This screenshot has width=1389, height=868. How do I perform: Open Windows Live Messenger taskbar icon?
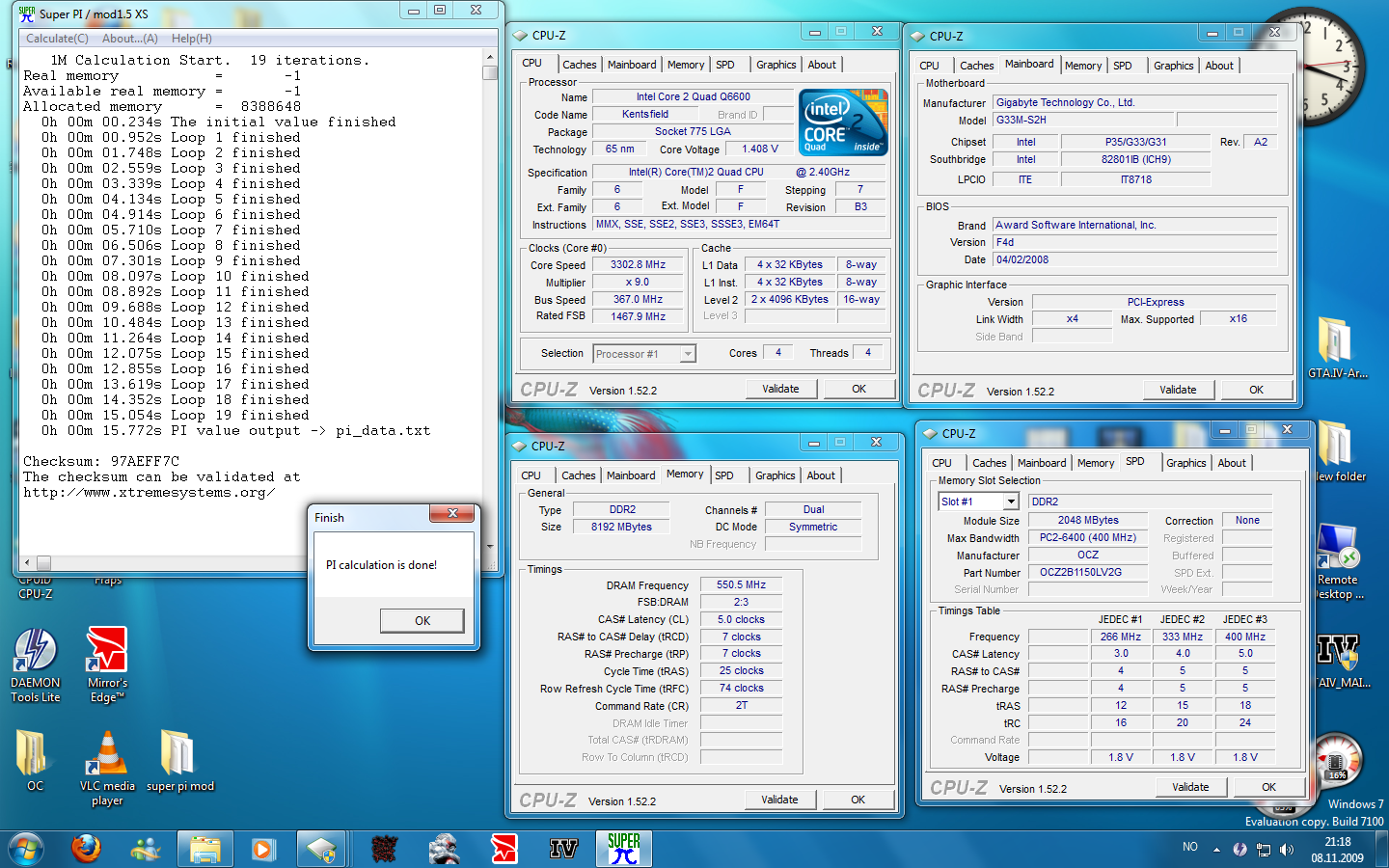tap(146, 849)
